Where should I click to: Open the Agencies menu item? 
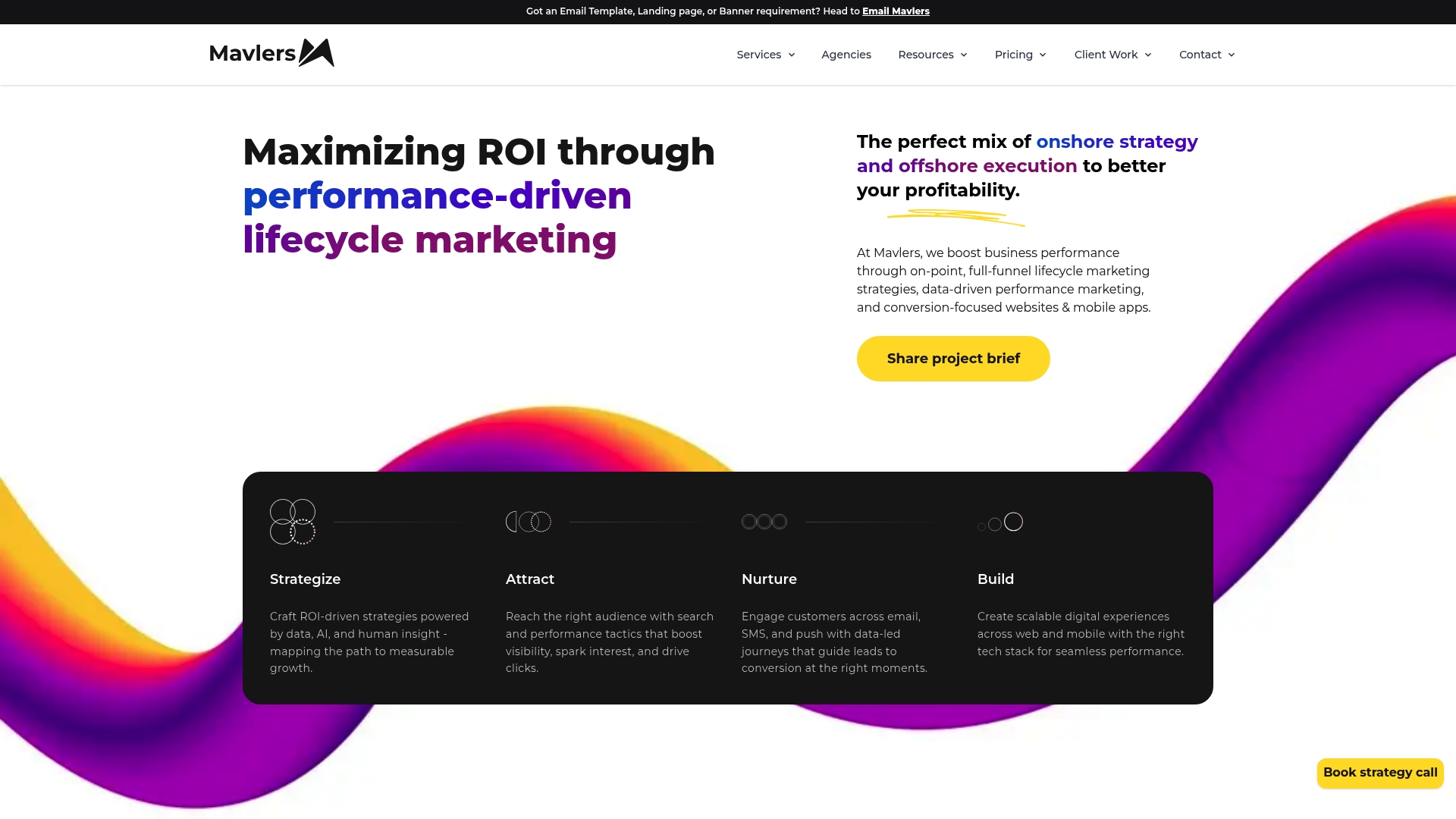click(x=846, y=55)
